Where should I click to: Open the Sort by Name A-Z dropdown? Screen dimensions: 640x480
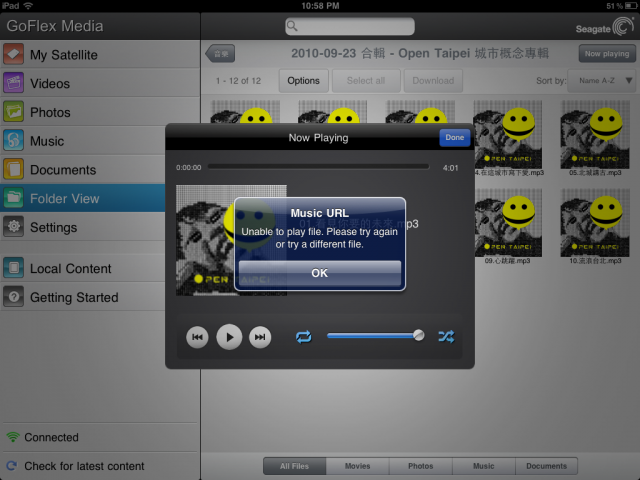click(x=602, y=81)
